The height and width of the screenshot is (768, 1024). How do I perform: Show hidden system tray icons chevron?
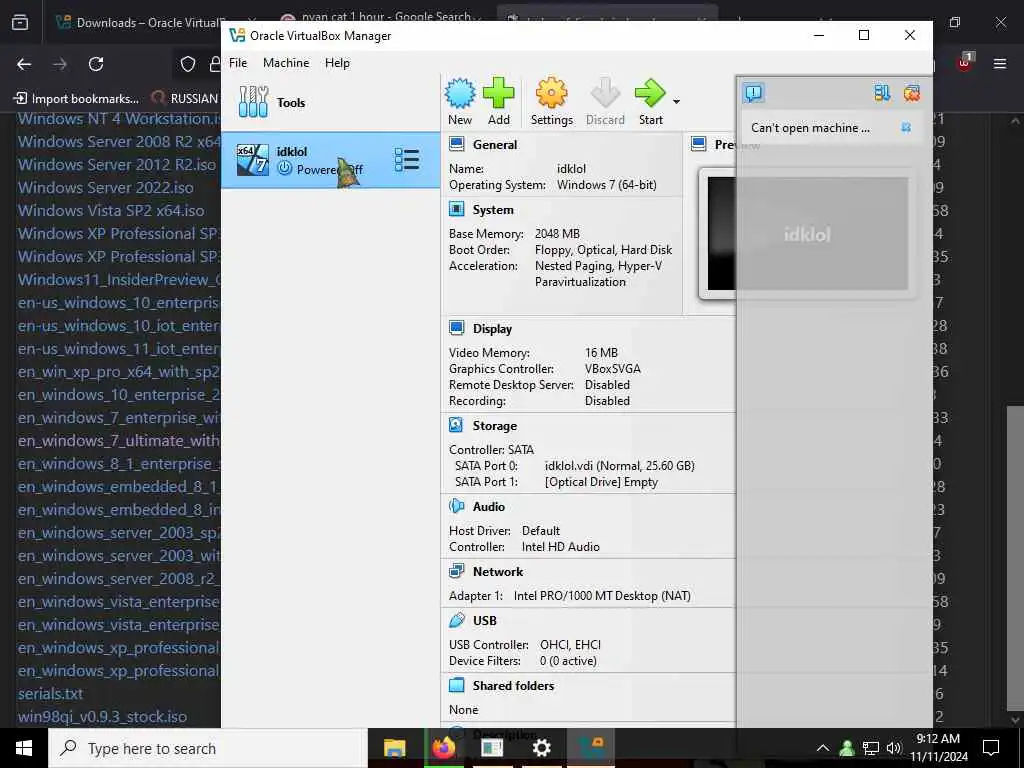click(x=823, y=748)
